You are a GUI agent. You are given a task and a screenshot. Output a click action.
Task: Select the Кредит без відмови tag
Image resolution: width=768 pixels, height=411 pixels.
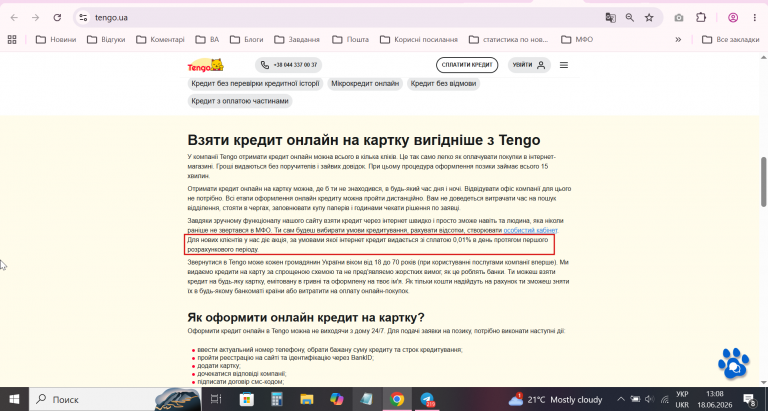tap(443, 83)
